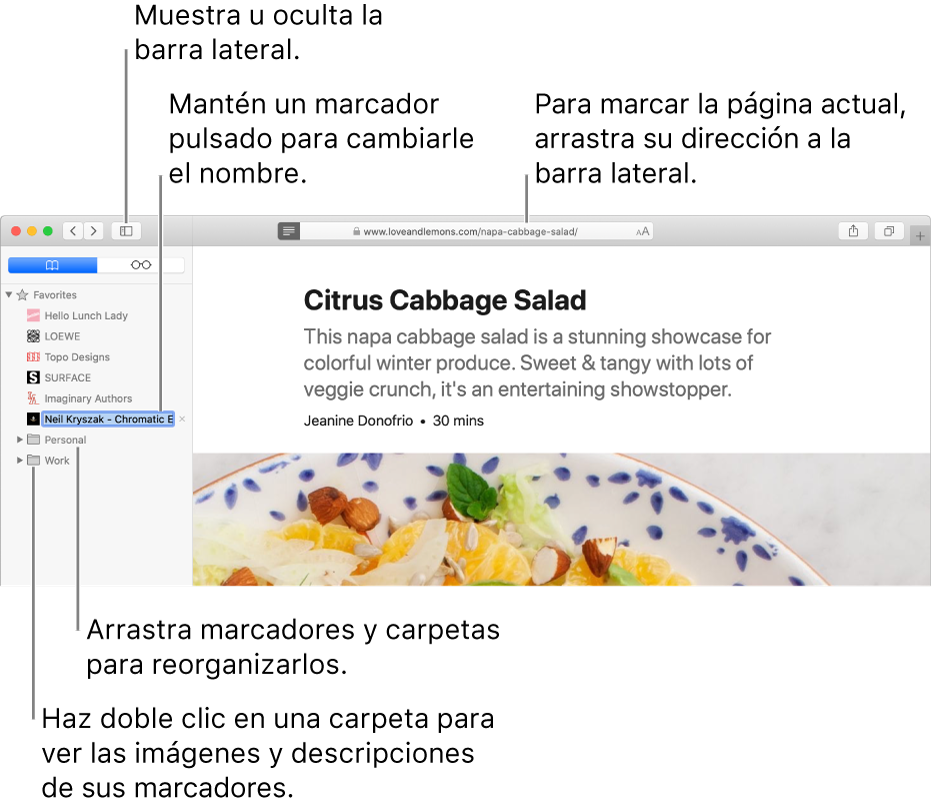The image size is (931, 806).
Task: Open the LOEWE bookmark
Action: (x=62, y=336)
